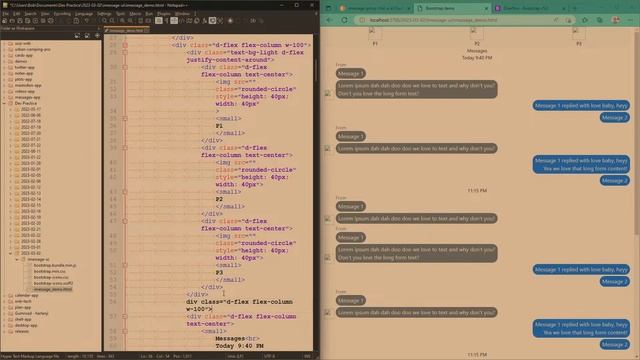Reload the page in the browser
The height and width of the screenshot is (360, 640).
(344, 20)
